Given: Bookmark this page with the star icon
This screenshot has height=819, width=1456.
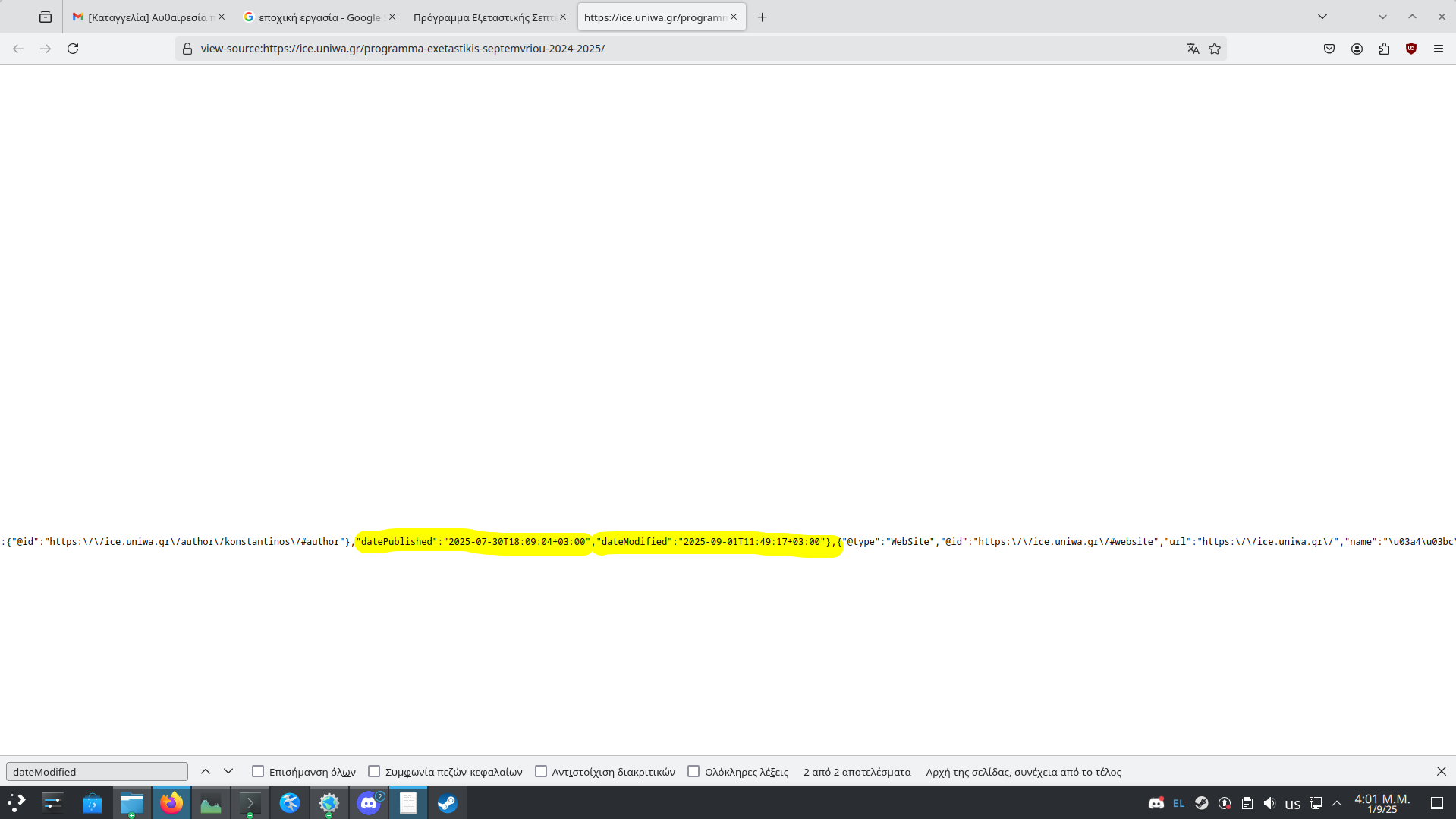Looking at the screenshot, I should point(1215,49).
